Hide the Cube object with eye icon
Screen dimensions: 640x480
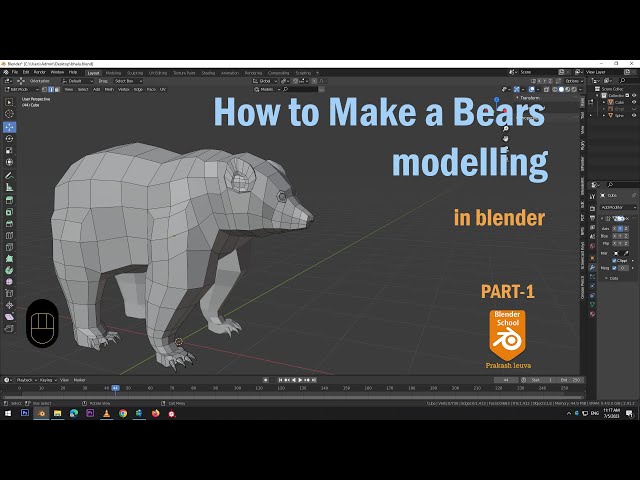(634, 102)
